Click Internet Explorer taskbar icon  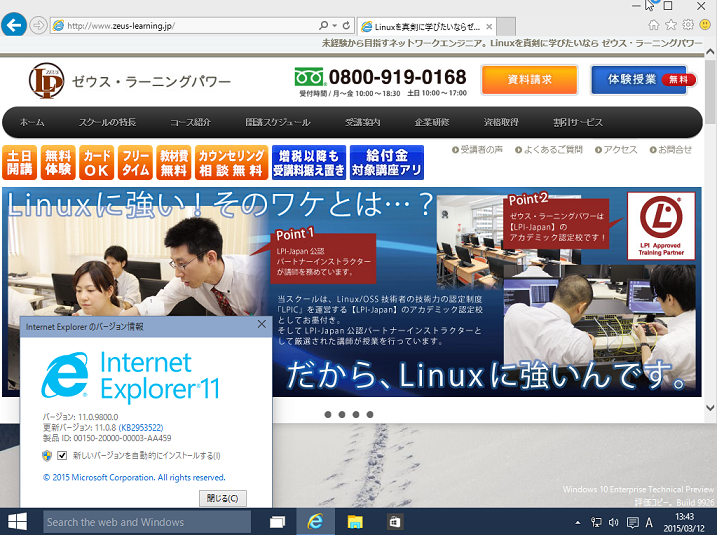pos(316,522)
